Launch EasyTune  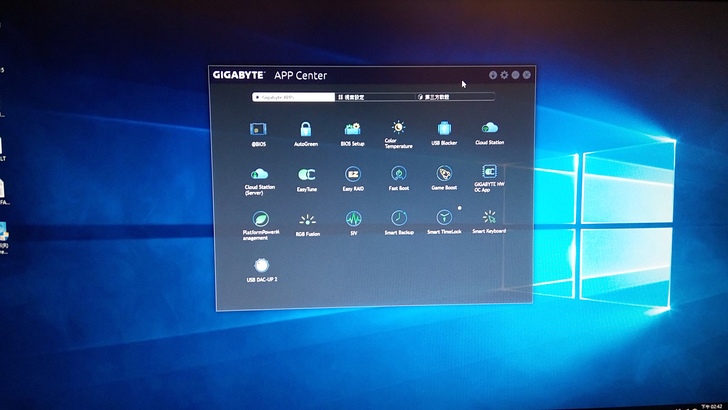click(x=306, y=179)
